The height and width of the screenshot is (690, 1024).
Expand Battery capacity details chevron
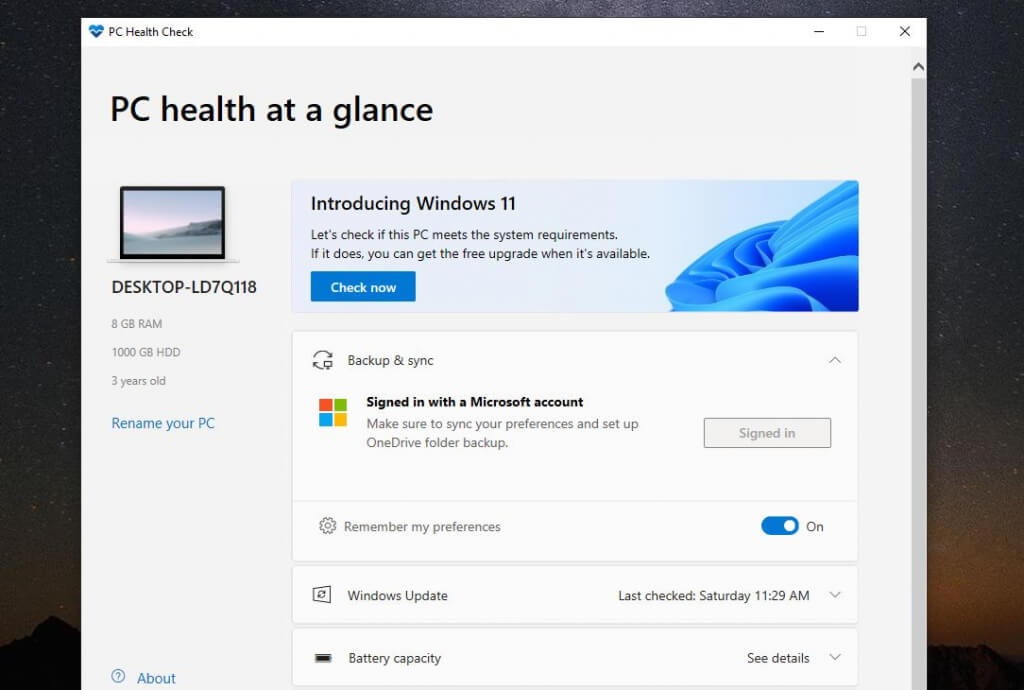click(835, 657)
